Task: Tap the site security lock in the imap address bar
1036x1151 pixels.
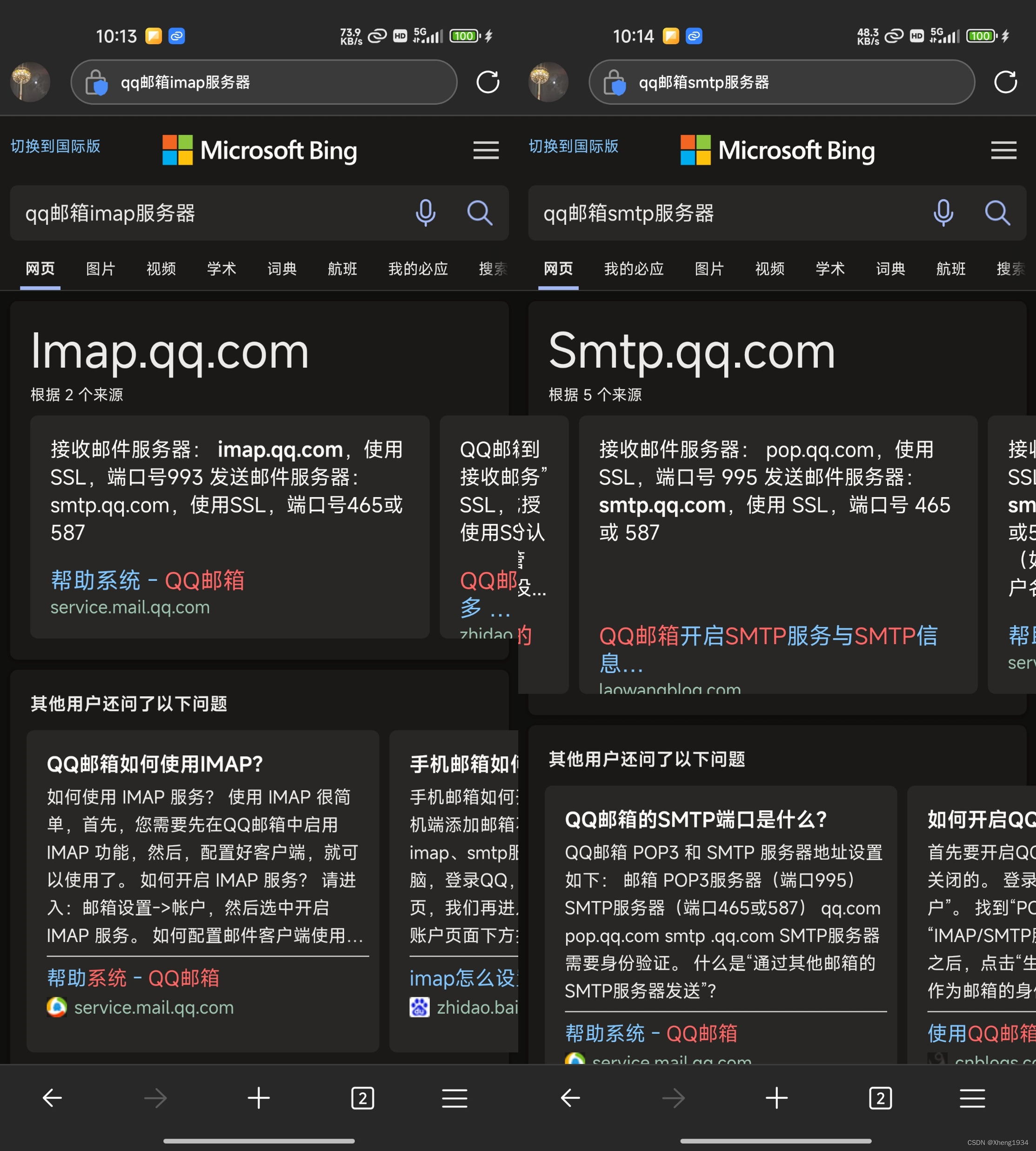Action: coord(96,82)
